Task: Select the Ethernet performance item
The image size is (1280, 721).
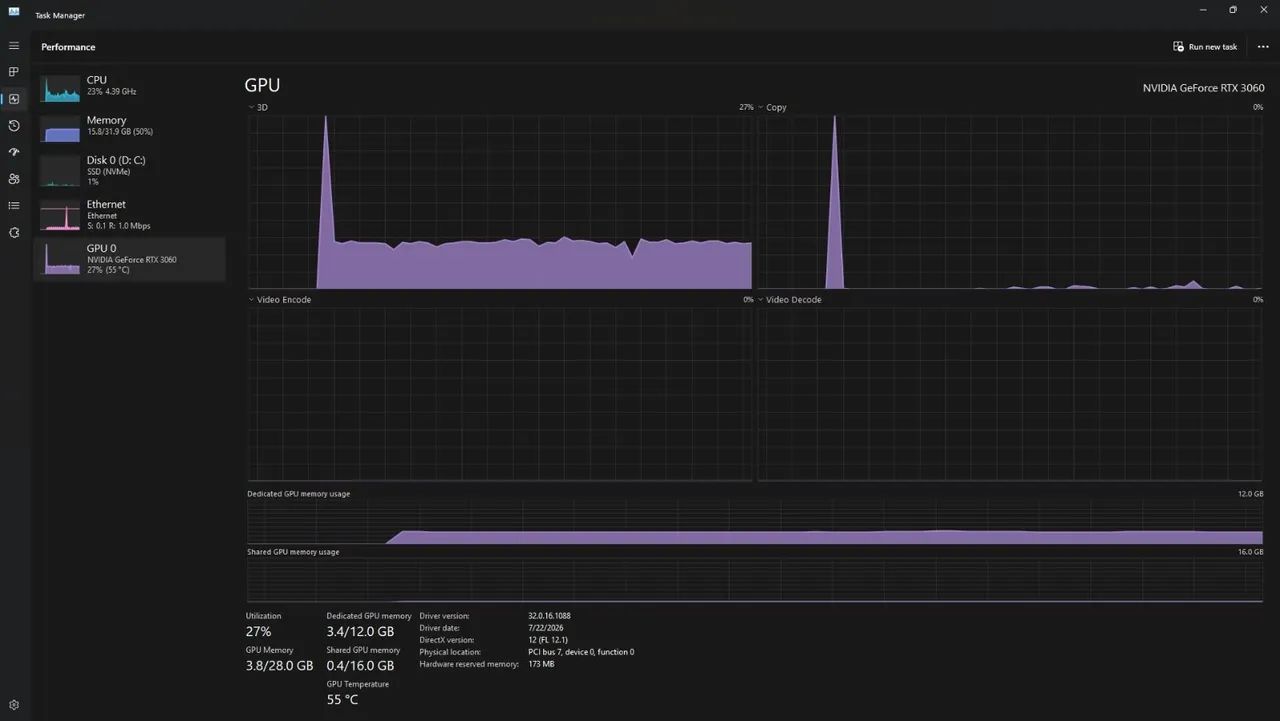Action: tap(130, 215)
